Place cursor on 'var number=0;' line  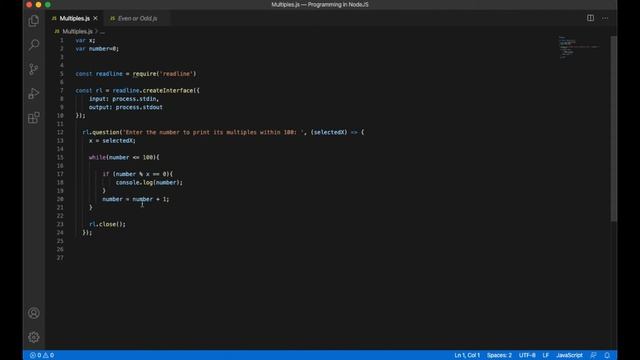click(x=97, y=49)
